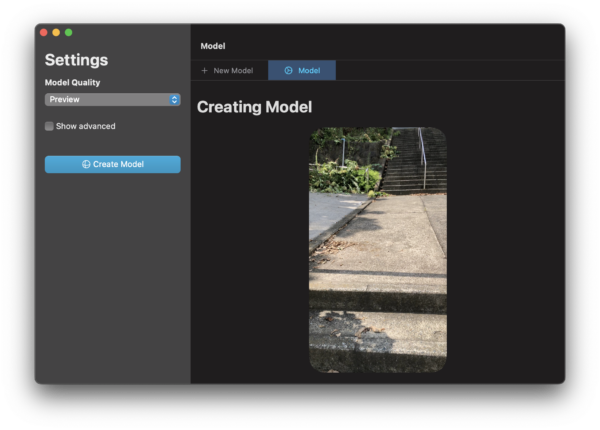The width and height of the screenshot is (600, 430).
Task: Click the yellow minimize window button
Action: pyautogui.click(x=56, y=33)
